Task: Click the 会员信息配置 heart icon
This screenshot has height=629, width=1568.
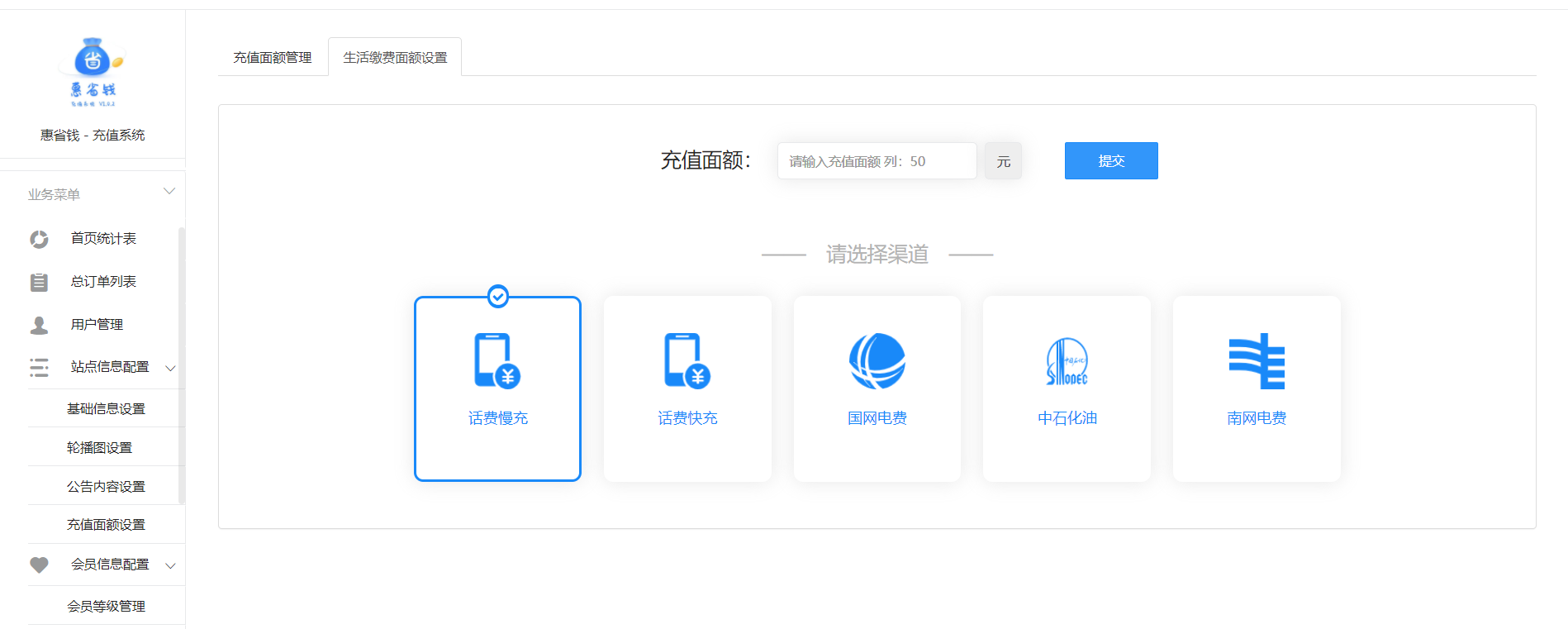Action: (x=39, y=565)
